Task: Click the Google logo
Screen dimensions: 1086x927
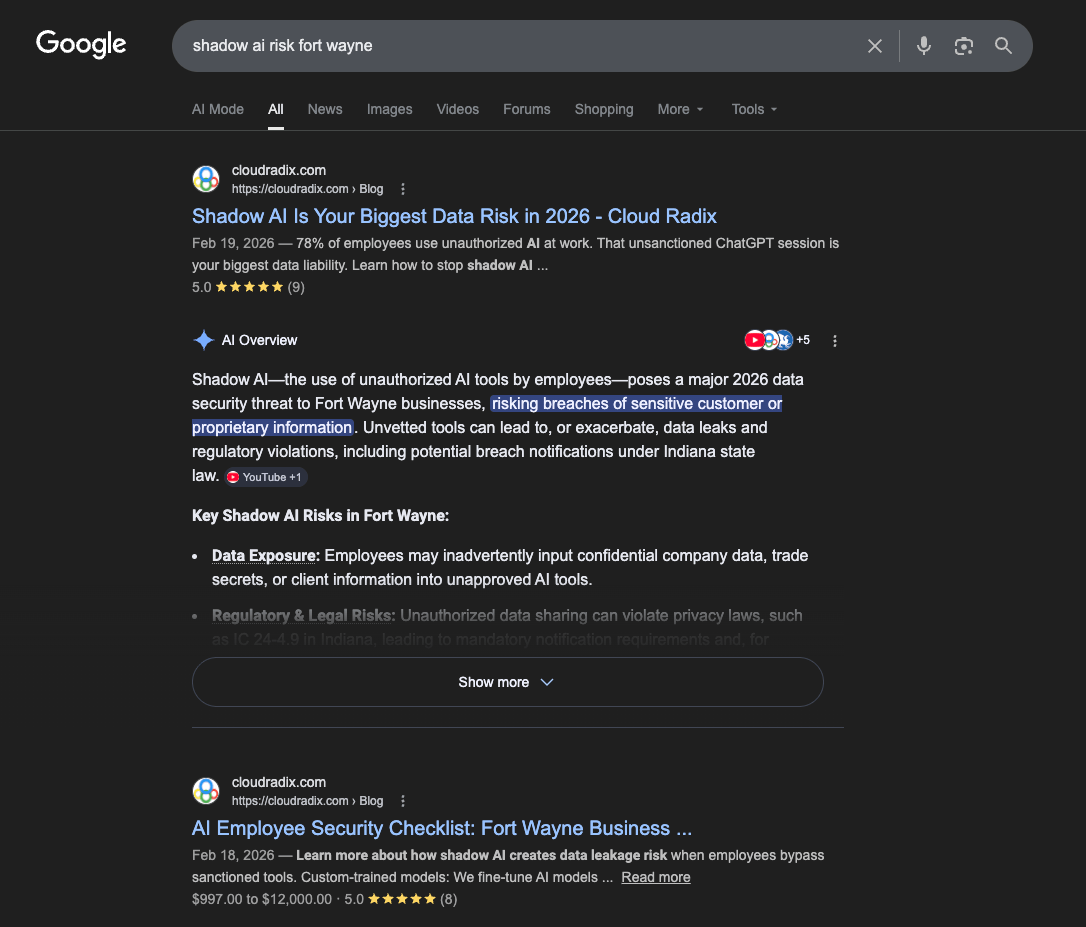Action: [81, 44]
